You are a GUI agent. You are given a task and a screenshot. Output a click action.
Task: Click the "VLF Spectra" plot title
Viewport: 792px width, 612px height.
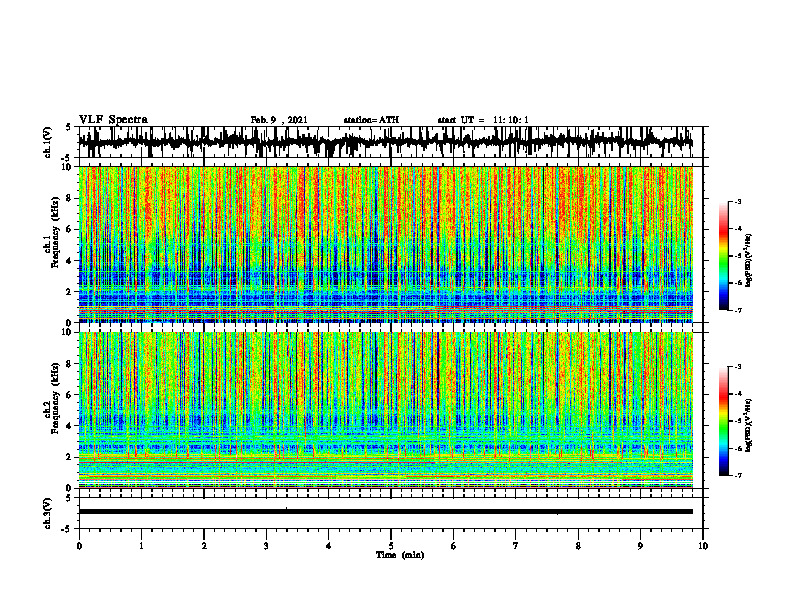(x=113, y=120)
